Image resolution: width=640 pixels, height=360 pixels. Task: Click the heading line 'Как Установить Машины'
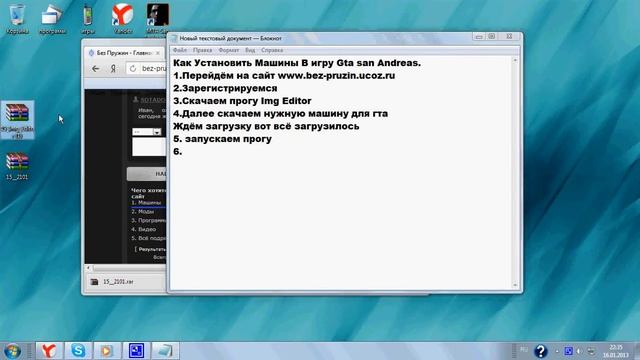[x=297, y=63]
